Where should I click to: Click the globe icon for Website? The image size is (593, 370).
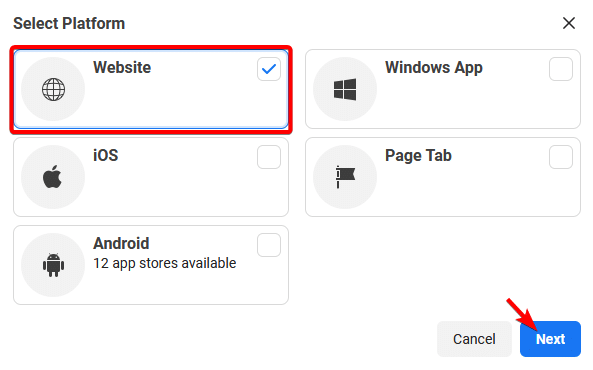pos(53,90)
